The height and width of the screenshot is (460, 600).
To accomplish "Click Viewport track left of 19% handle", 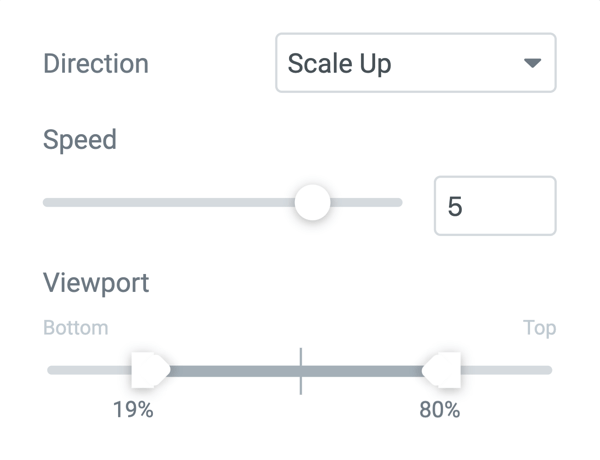I will 88,370.
